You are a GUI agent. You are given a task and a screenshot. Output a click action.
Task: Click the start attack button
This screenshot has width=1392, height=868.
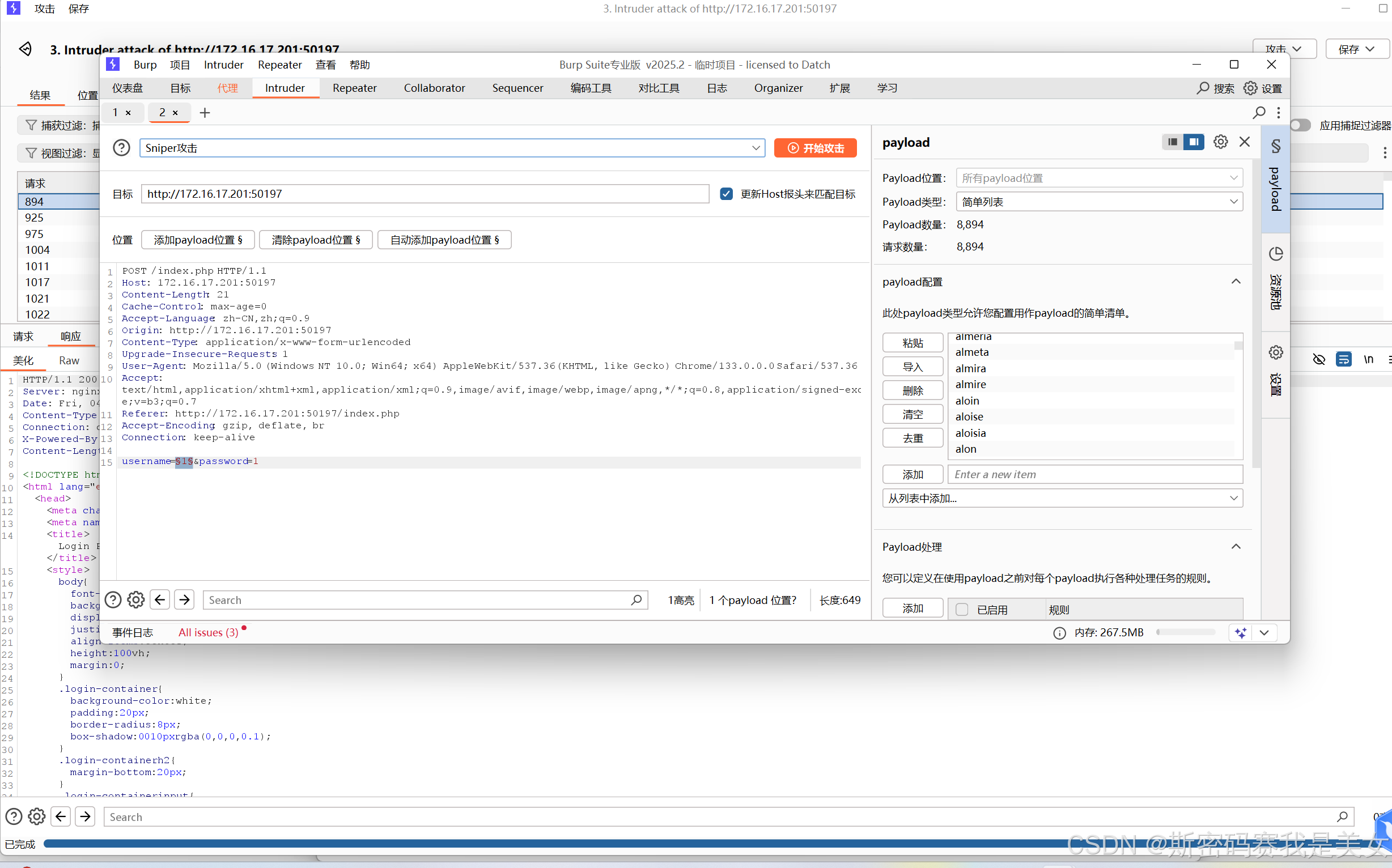815,148
